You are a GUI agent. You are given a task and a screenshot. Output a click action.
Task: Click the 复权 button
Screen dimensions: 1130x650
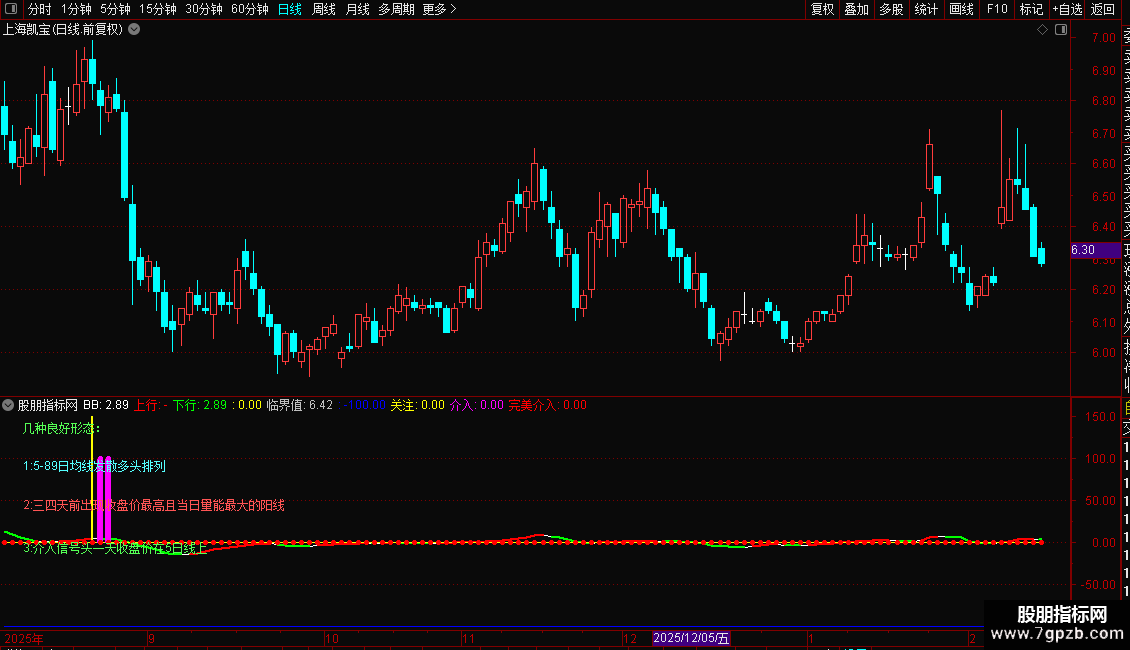(822, 9)
